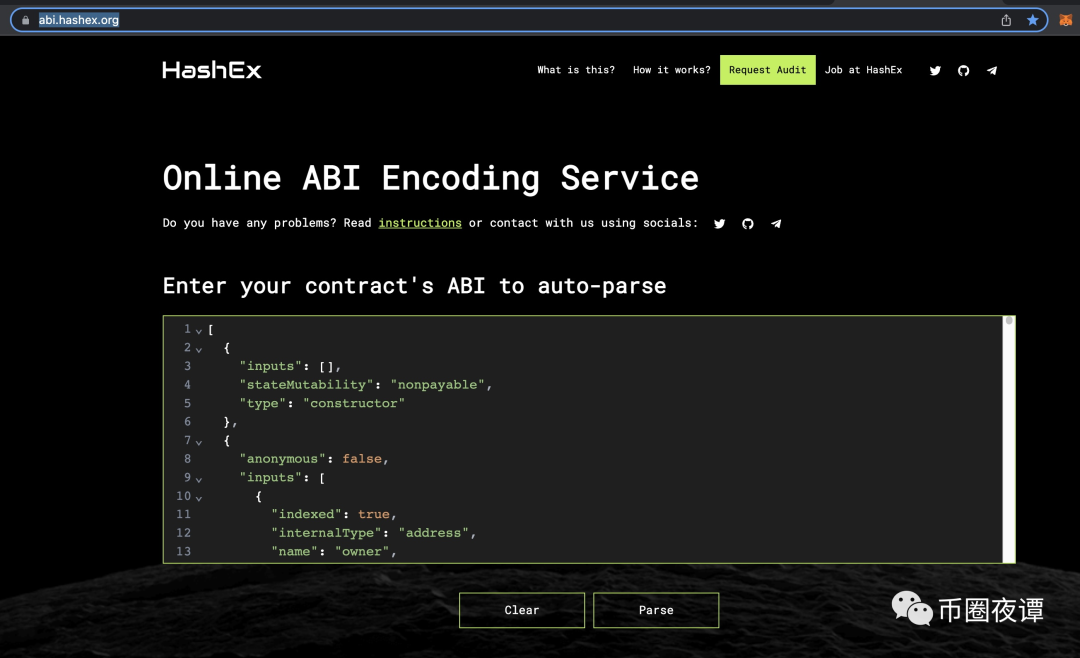Click the "nonpayable" value on line 4
The height and width of the screenshot is (658, 1080).
point(437,384)
